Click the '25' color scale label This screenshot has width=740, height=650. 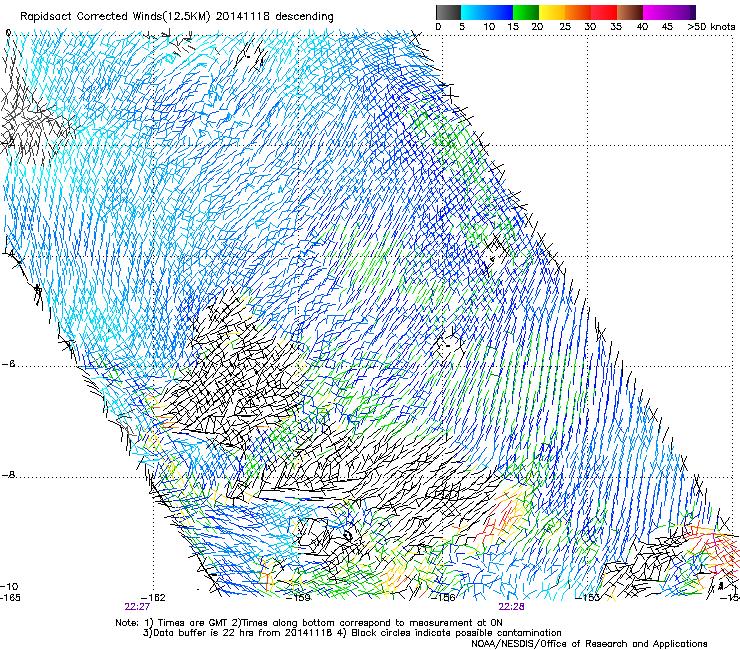pos(565,27)
